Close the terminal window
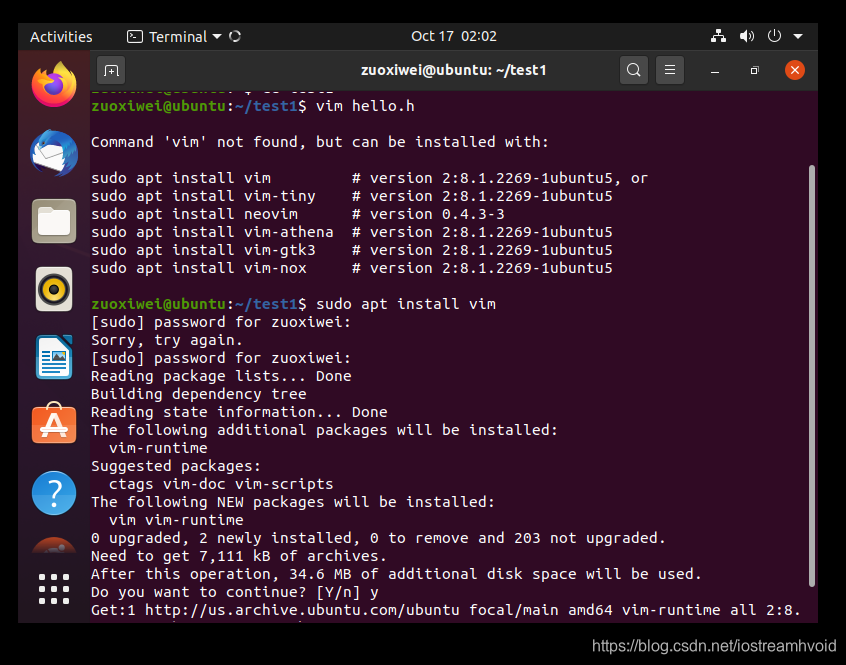Image resolution: width=846 pixels, height=665 pixels. pos(795,70)
